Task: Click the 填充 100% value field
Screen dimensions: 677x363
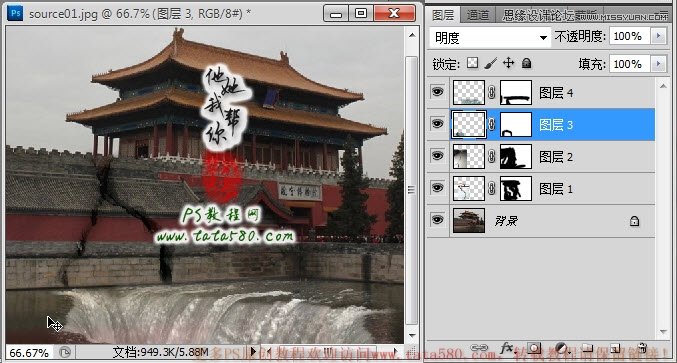Action: pos(630,64)
